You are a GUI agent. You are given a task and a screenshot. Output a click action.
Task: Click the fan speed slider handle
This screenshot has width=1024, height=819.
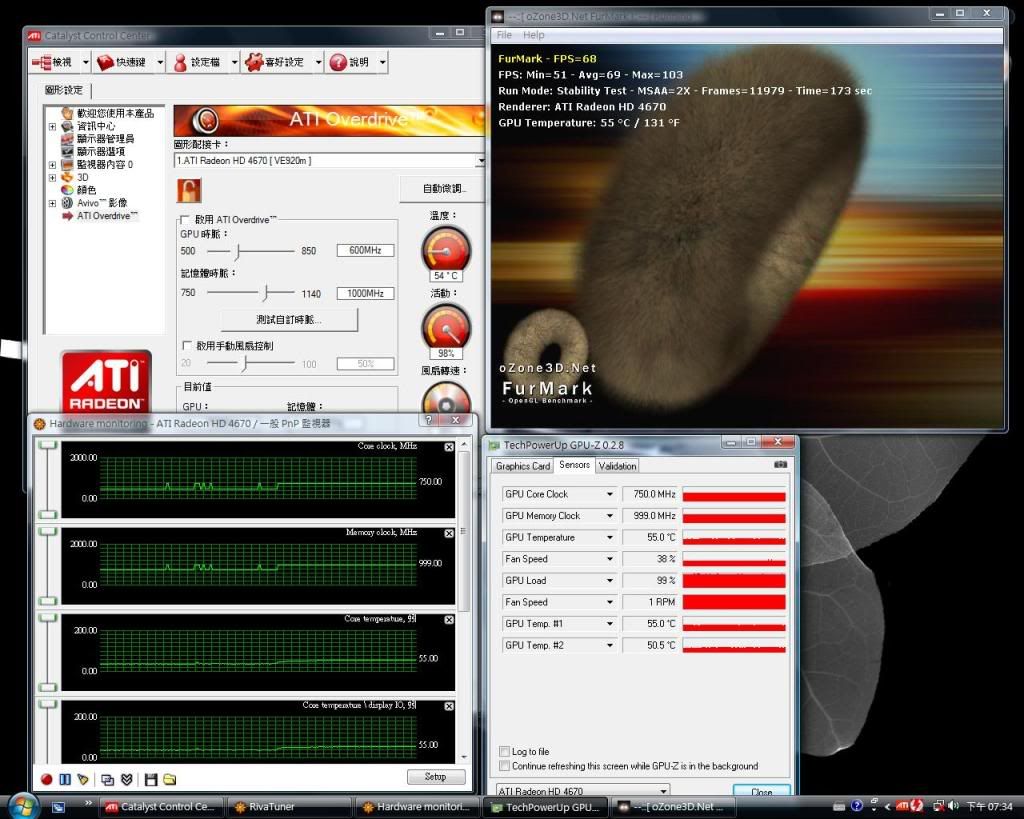244,364
